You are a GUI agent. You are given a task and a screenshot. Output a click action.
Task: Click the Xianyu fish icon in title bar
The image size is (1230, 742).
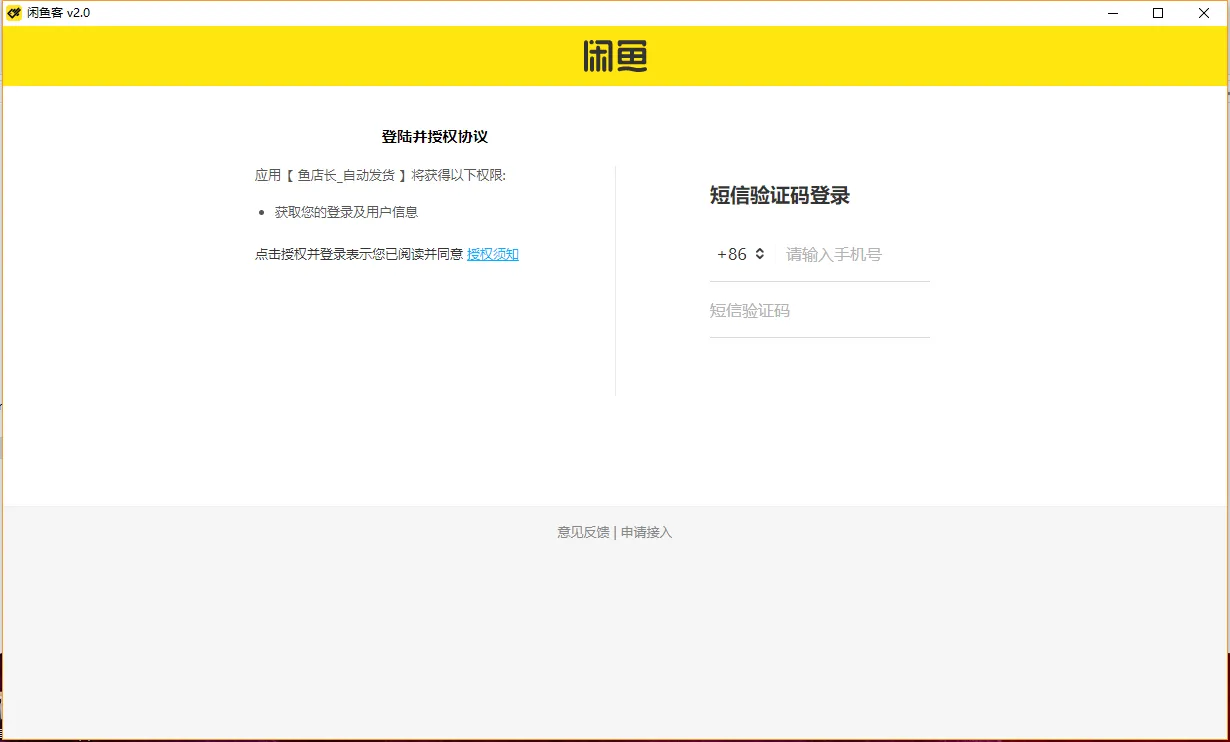pyautogui.click(x=13, y=12)
